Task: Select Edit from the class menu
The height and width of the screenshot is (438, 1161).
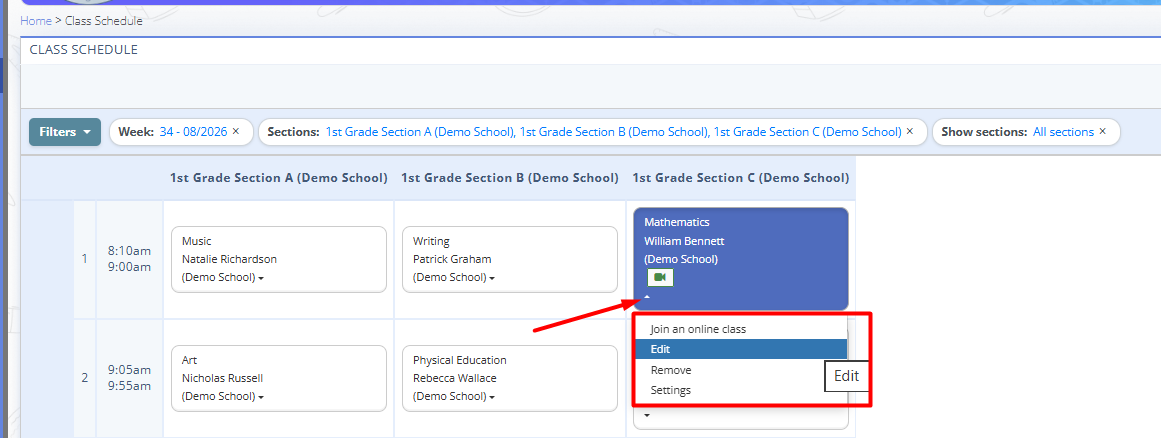Action: point(740,349)
